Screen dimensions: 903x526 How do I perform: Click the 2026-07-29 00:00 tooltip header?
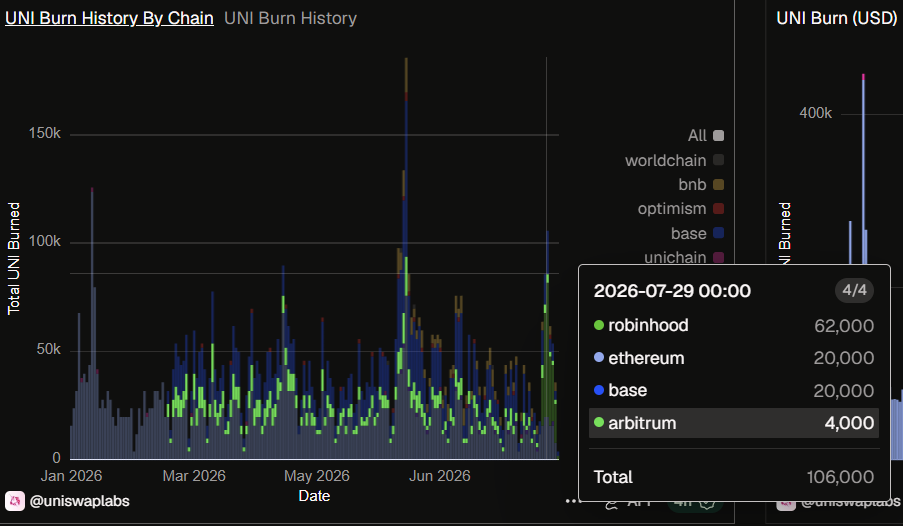(x=672, y=291)
